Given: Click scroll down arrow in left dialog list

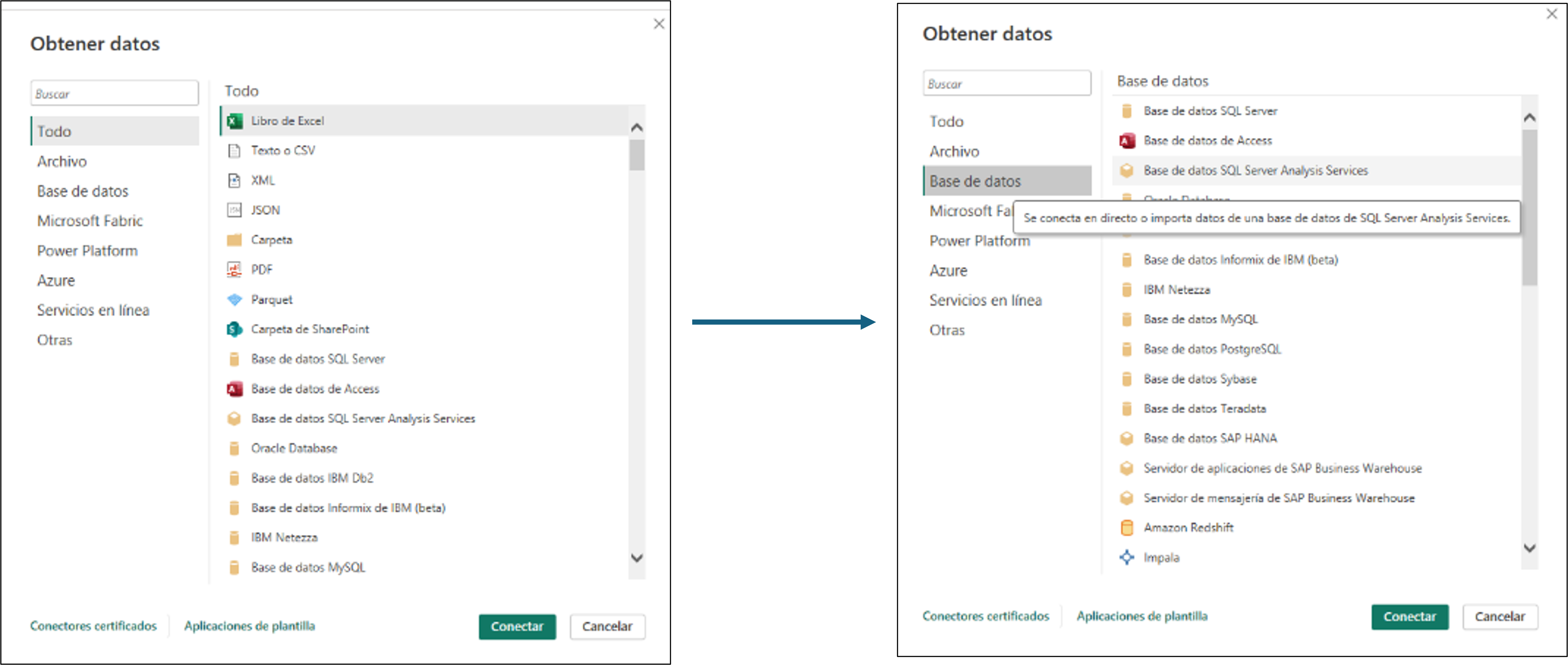Looking at the screenshot, I should [637, 558].
